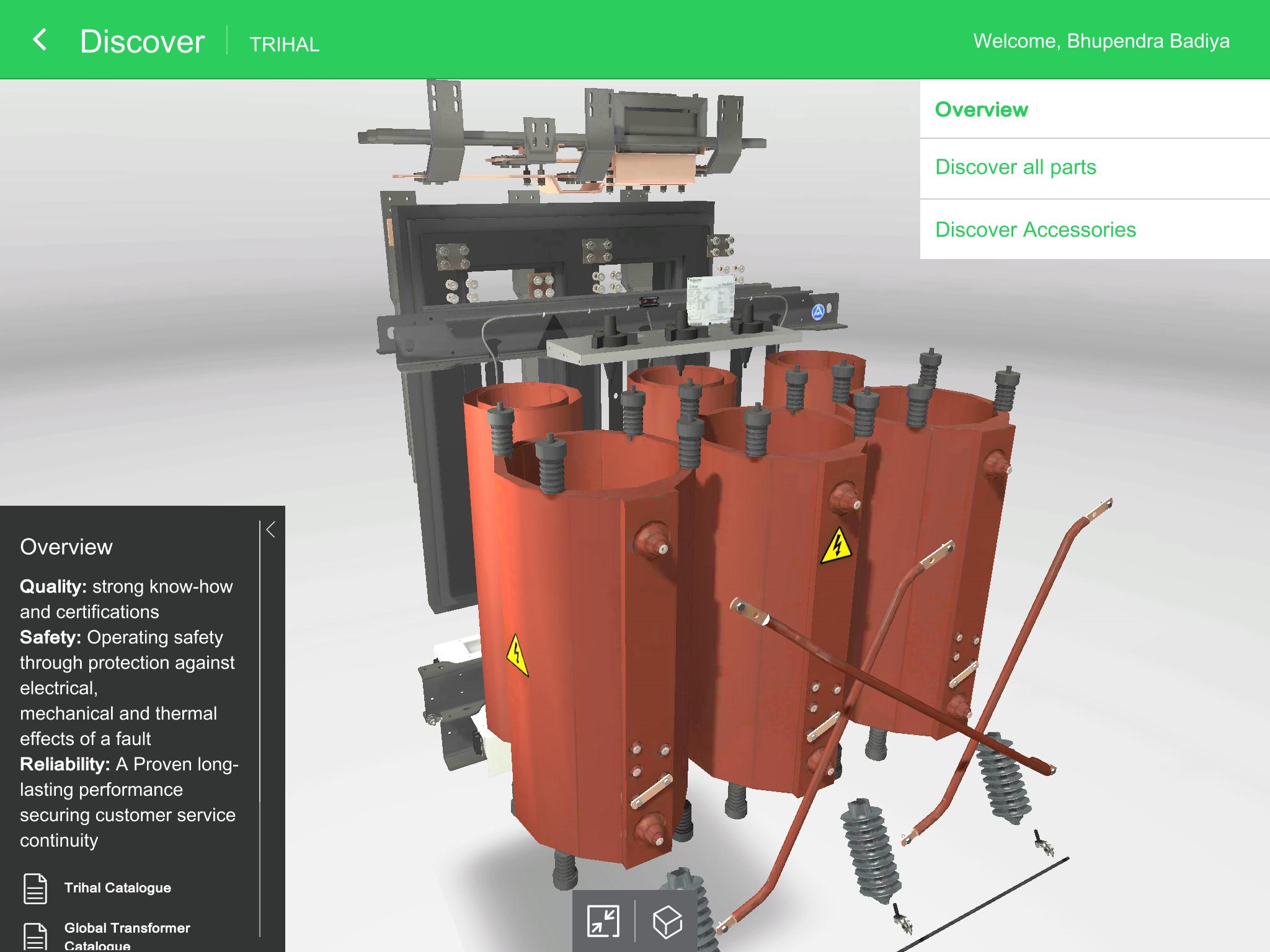Click the TRIHAL product label
The height and width of the screenshot is (952, 1270).
tap(285, 45)
